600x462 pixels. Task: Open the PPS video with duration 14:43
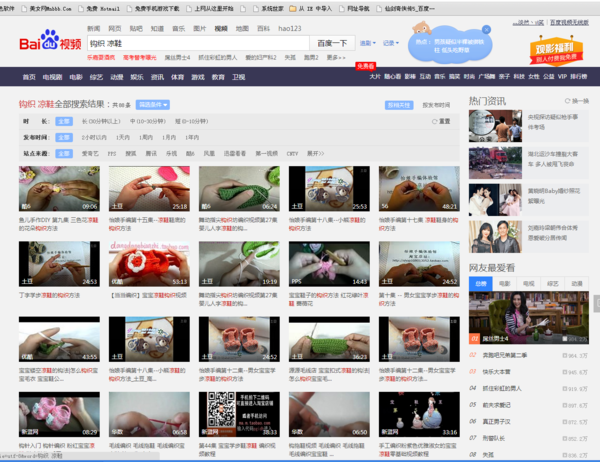[x=329, y=264]
